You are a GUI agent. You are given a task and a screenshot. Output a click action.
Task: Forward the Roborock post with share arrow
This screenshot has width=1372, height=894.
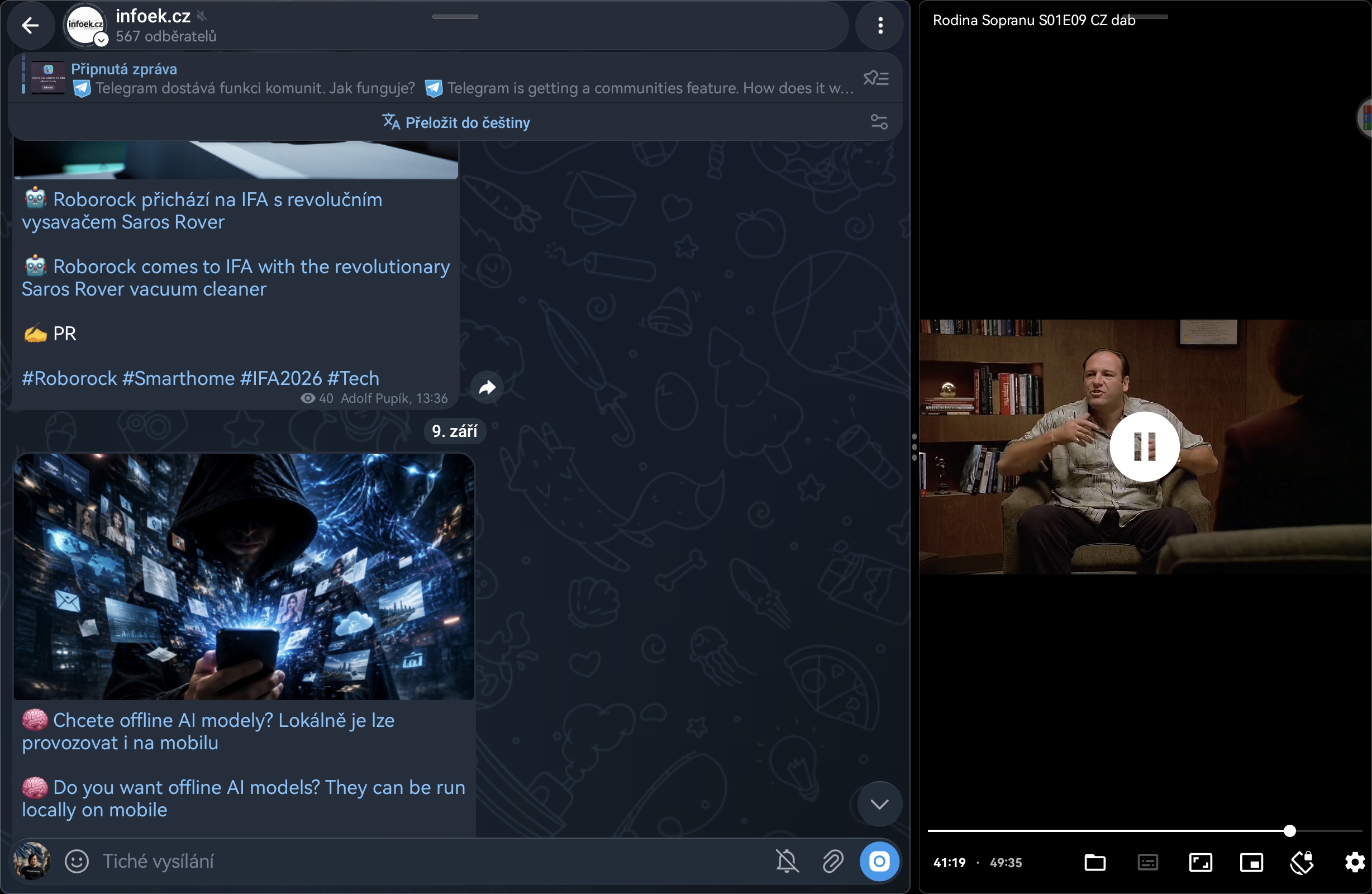[487, 388]
